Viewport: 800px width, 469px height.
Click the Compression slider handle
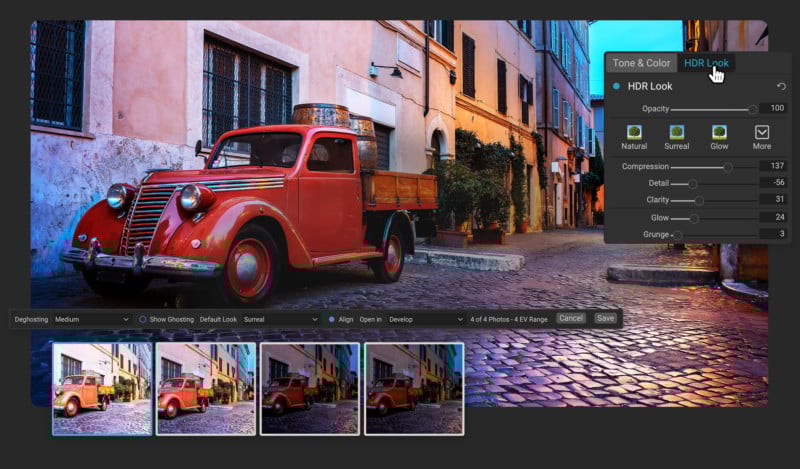pos(728,167)
